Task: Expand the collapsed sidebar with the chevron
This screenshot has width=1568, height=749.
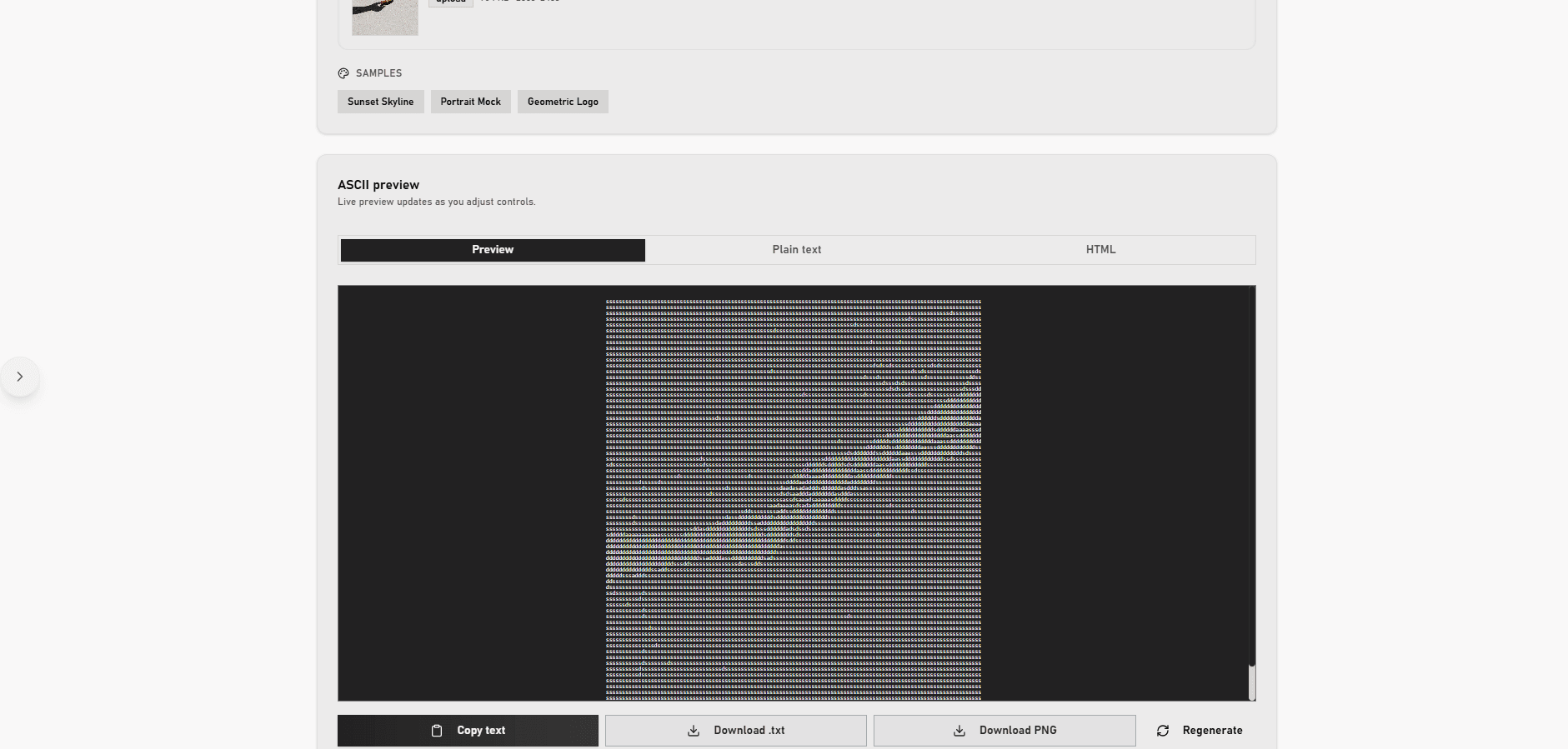Action: (x=20, y=377)
